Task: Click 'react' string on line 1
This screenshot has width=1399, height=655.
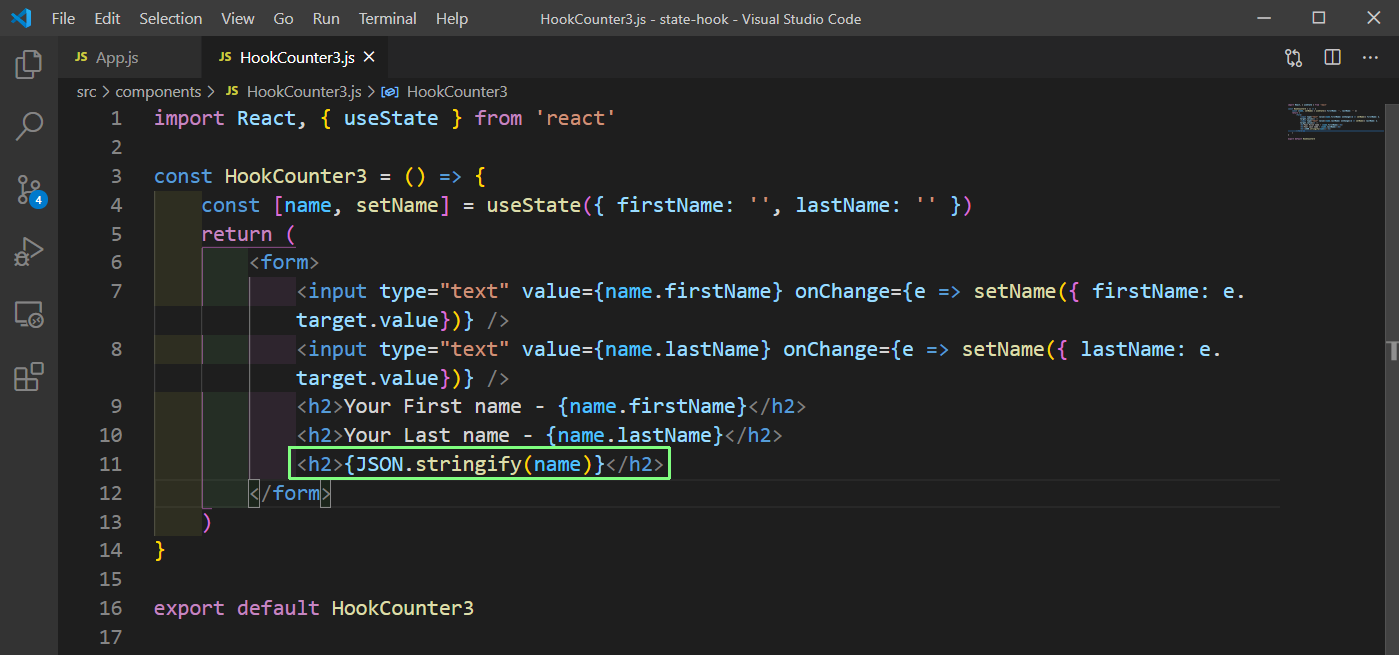Action: tap(575, 118)
